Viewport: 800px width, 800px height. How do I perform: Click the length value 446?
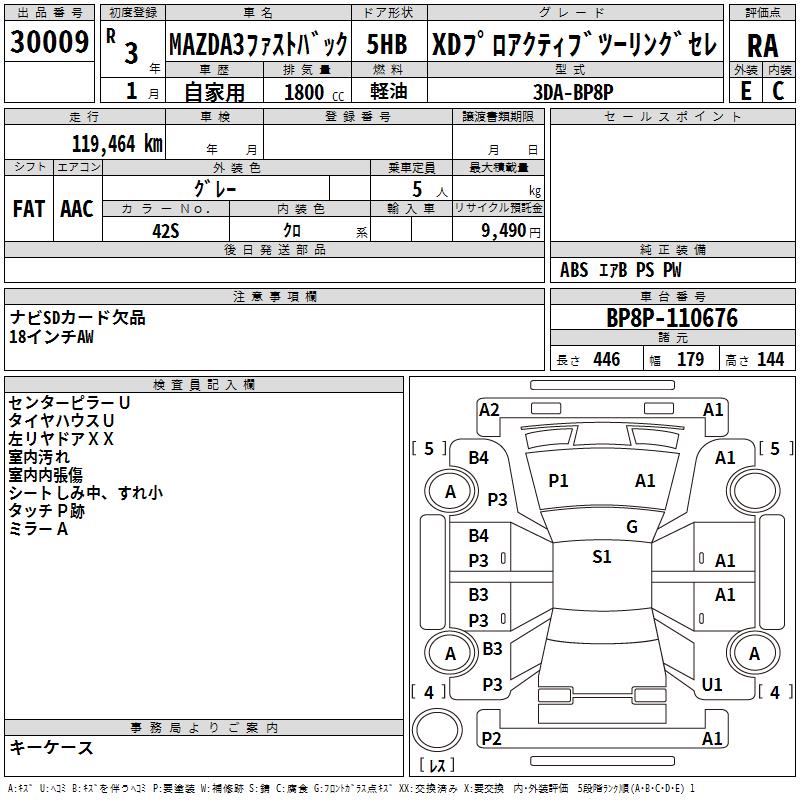(607, 360)
